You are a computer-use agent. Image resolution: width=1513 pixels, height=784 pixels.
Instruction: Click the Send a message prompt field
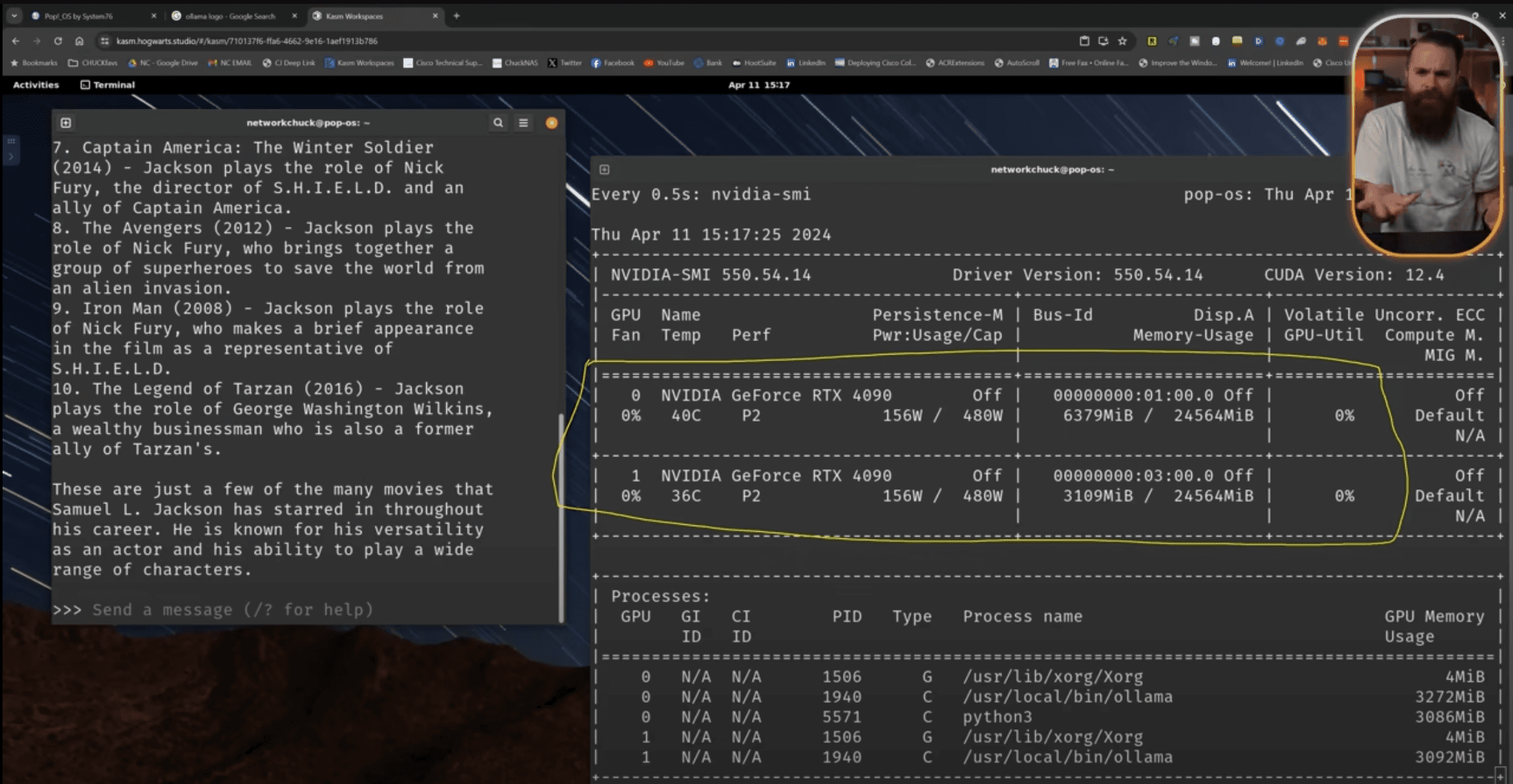point(232,609)
